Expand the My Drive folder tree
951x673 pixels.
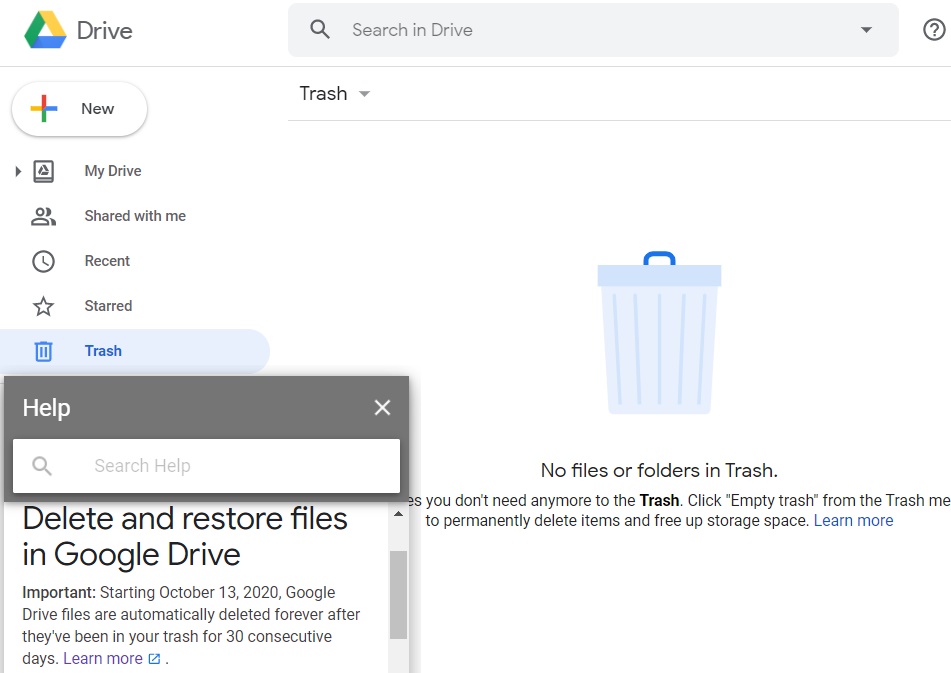18,171
